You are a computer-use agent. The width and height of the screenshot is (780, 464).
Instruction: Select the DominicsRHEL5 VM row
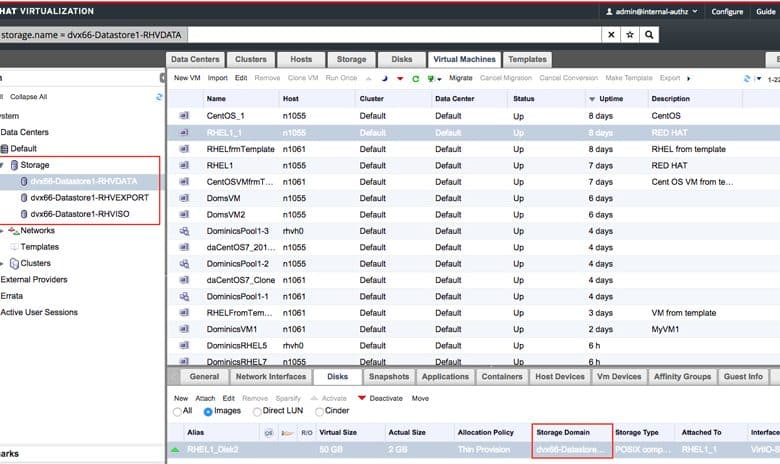click(473, 345)
